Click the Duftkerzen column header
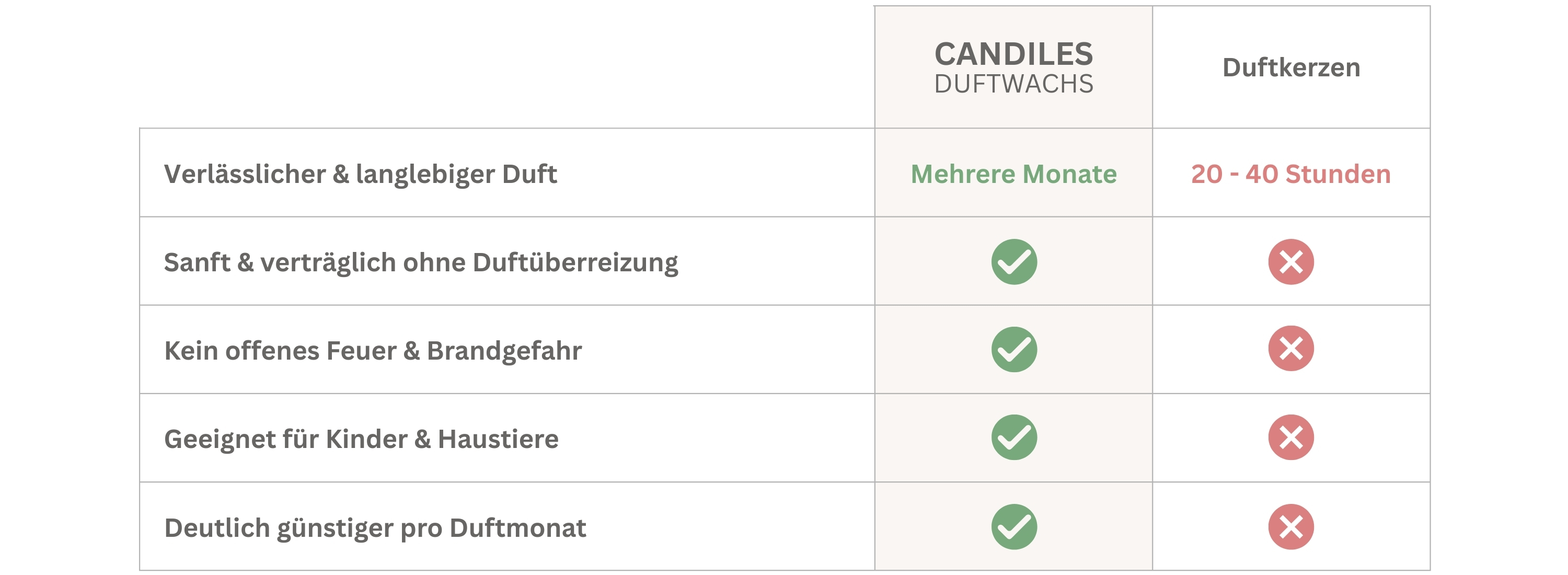This screenshot has width=1568, height=575. (x=1290, y=67)
